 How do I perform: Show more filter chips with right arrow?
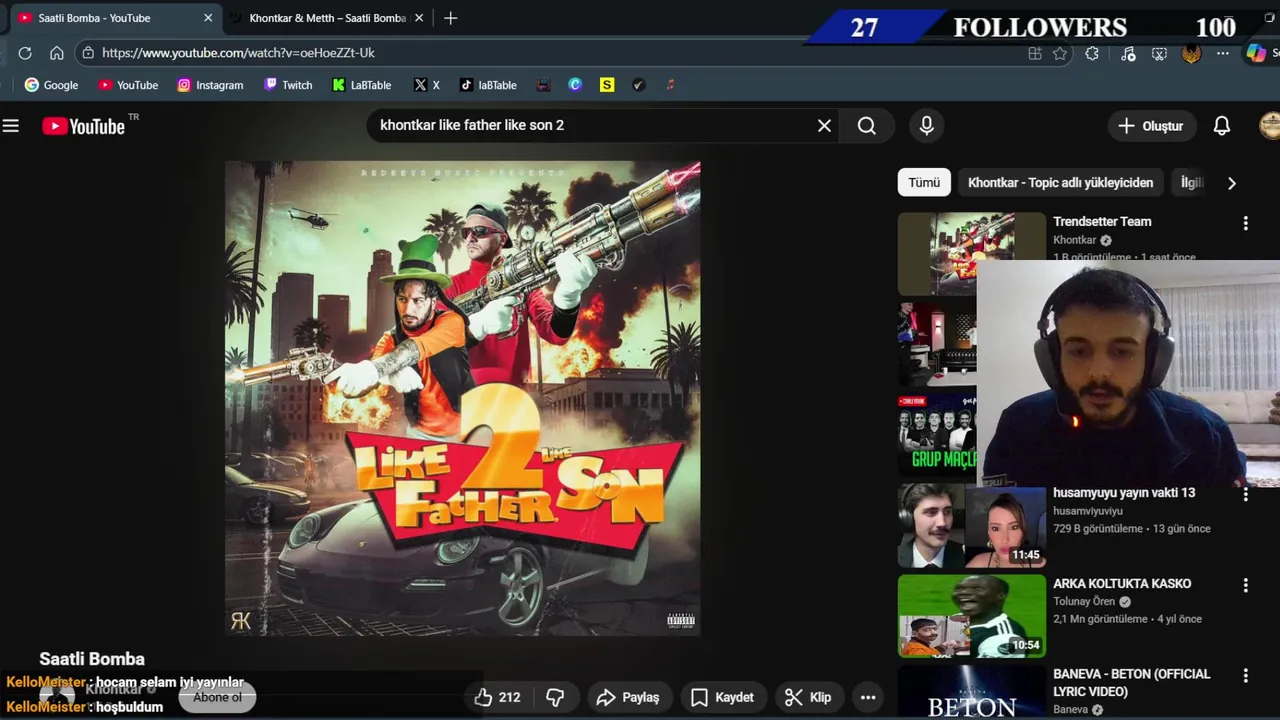(x=1231, y=183)
